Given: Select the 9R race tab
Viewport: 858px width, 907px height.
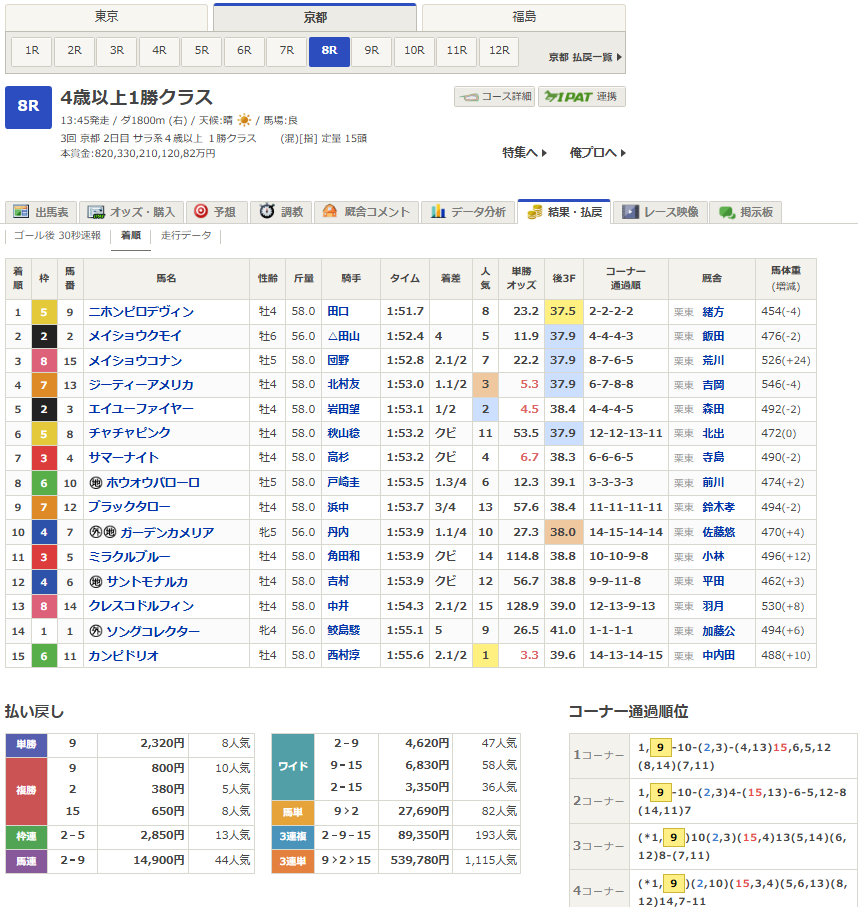Looking at the screenshot, I should 372,50.
